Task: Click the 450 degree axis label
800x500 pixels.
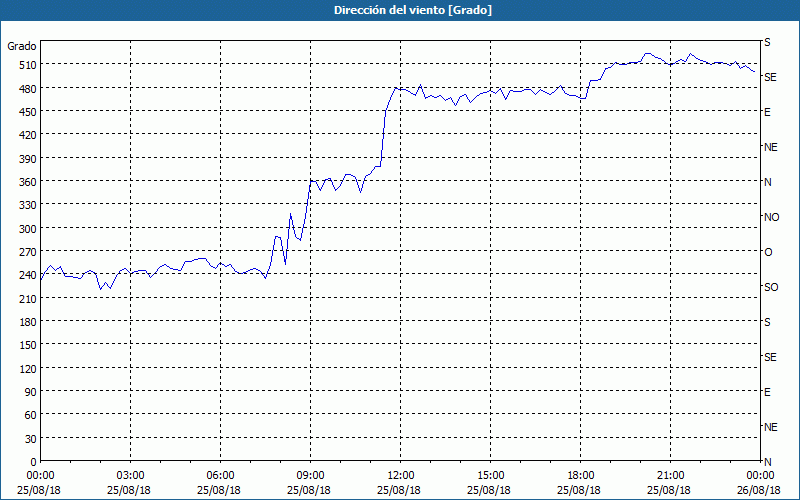Action: point(29,112)
